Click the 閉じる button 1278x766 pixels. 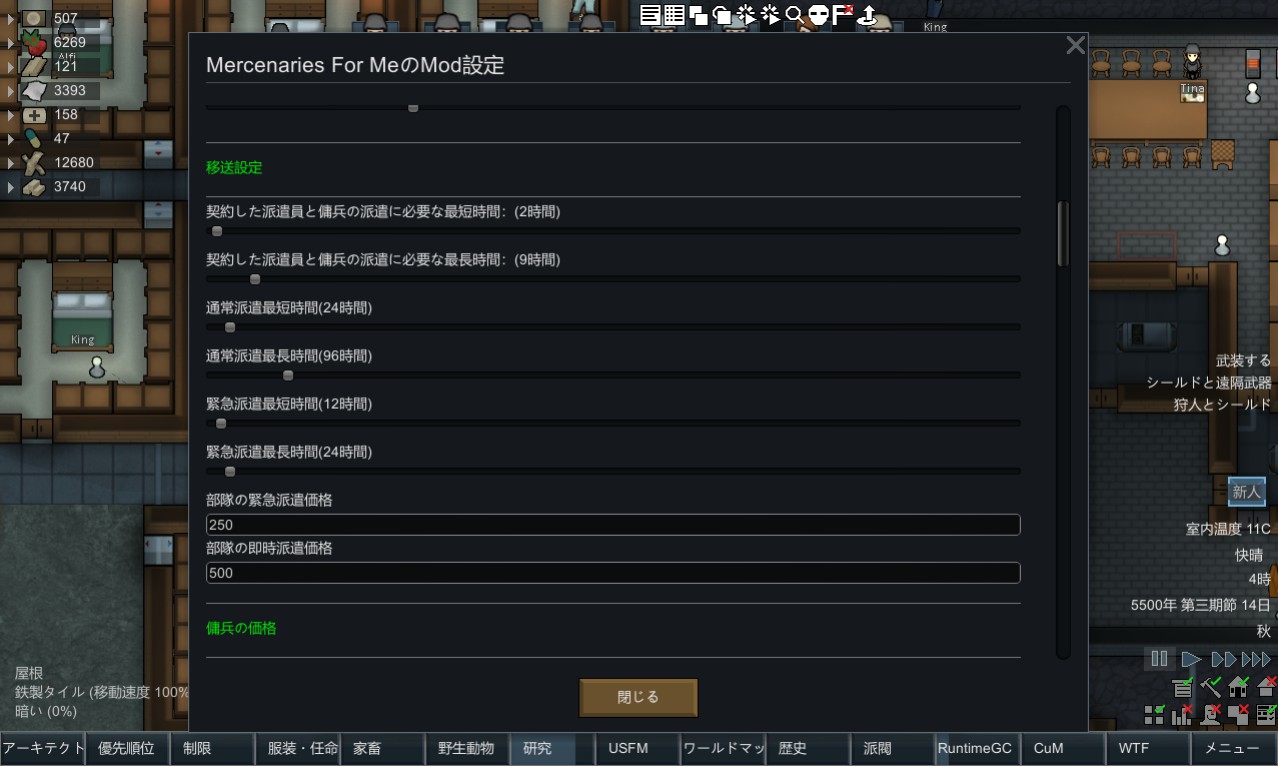pyautogui.click(x=638, y=697)
